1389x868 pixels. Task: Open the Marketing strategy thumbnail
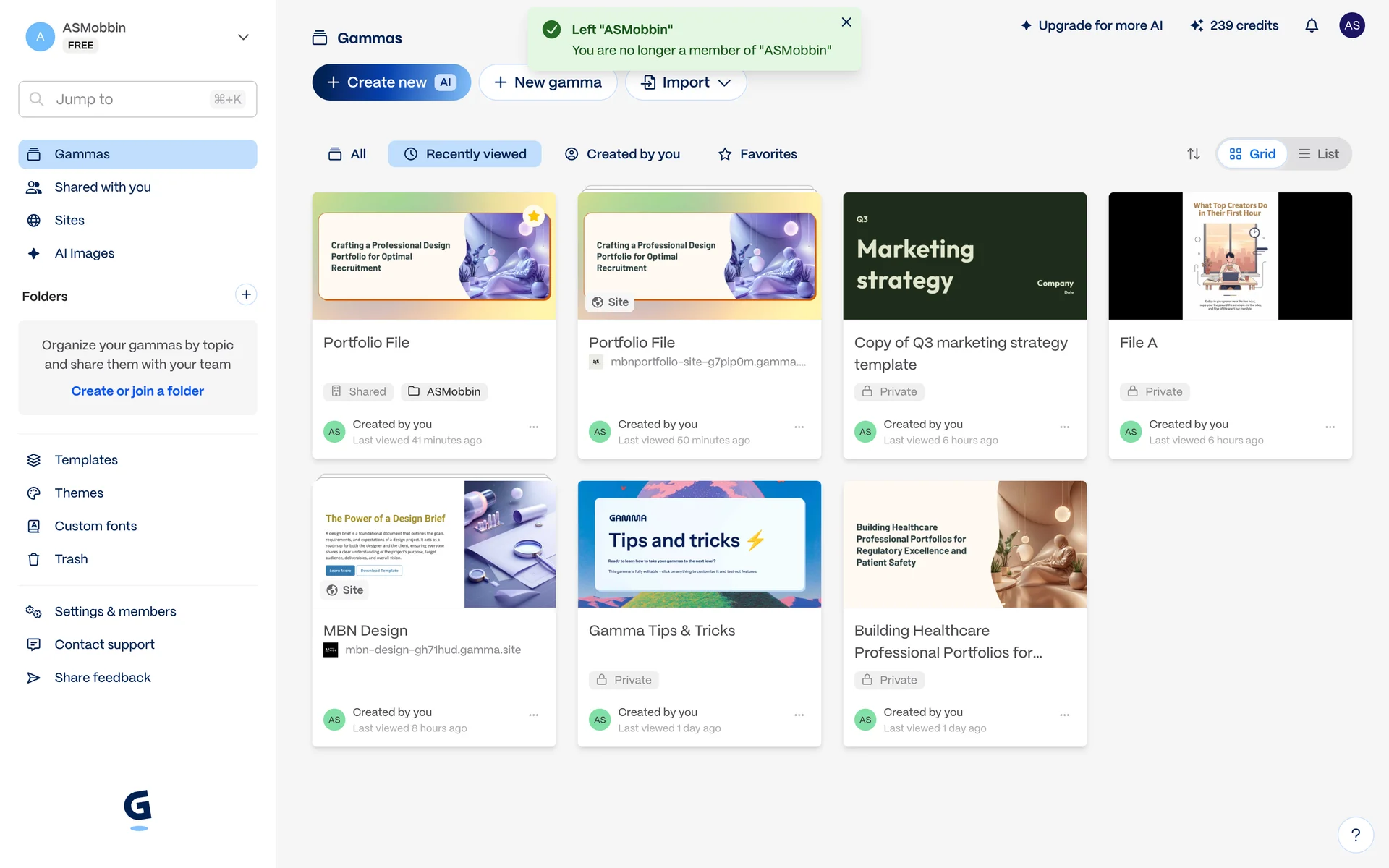(964, 256)
